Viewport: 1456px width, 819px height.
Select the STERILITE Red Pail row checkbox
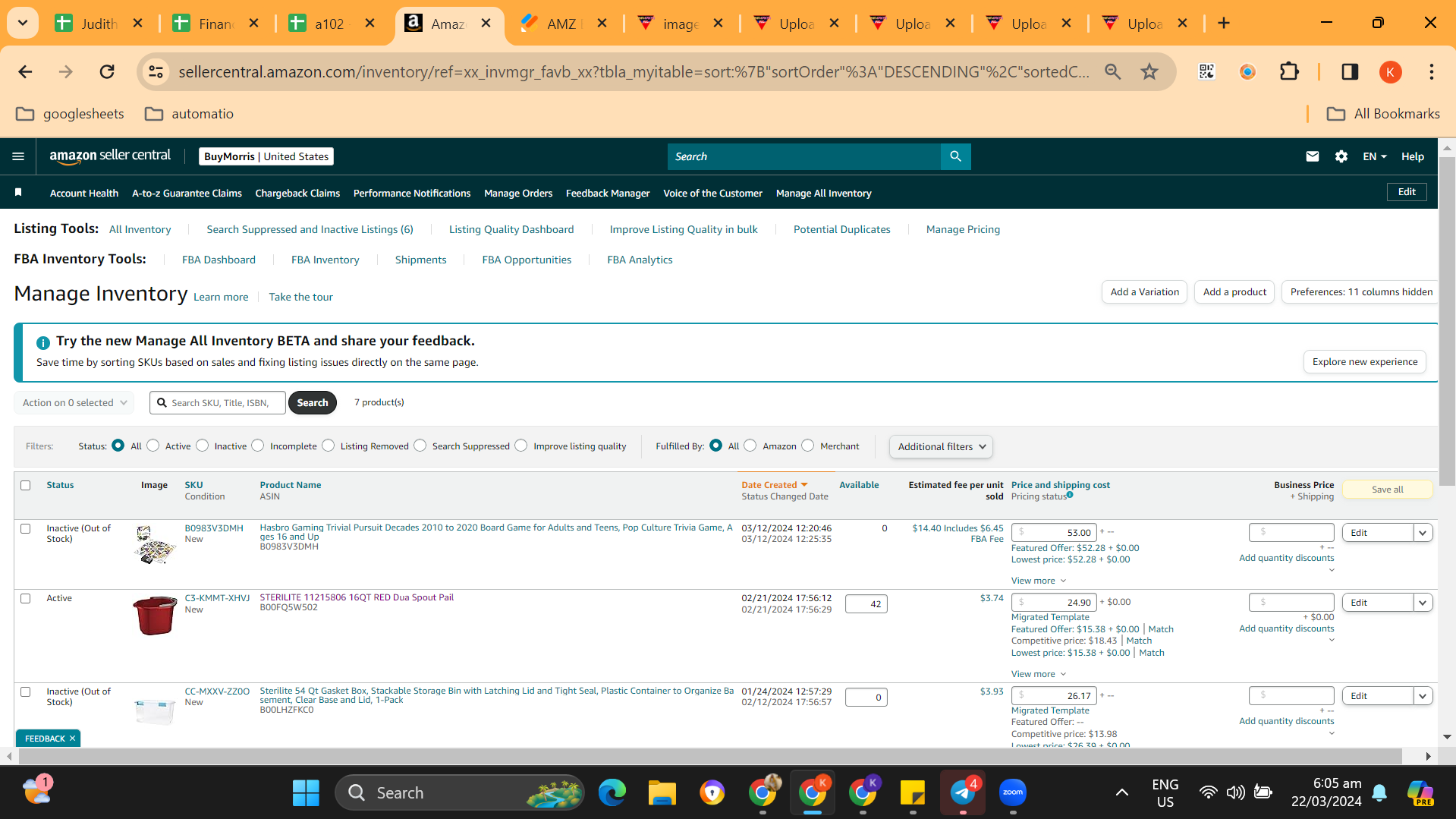coord(26,599)
